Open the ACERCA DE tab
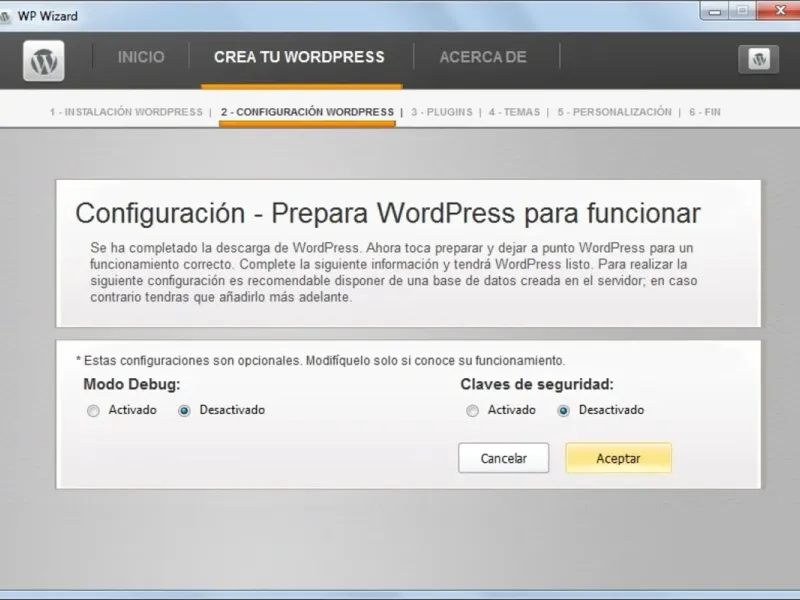 tap(483, 57)
